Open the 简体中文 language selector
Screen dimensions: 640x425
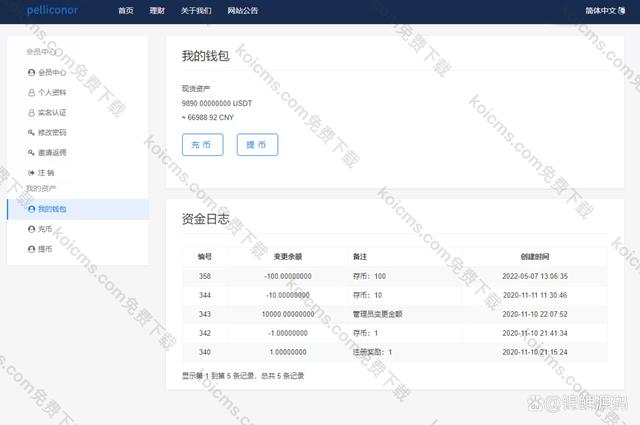(605, 11)
